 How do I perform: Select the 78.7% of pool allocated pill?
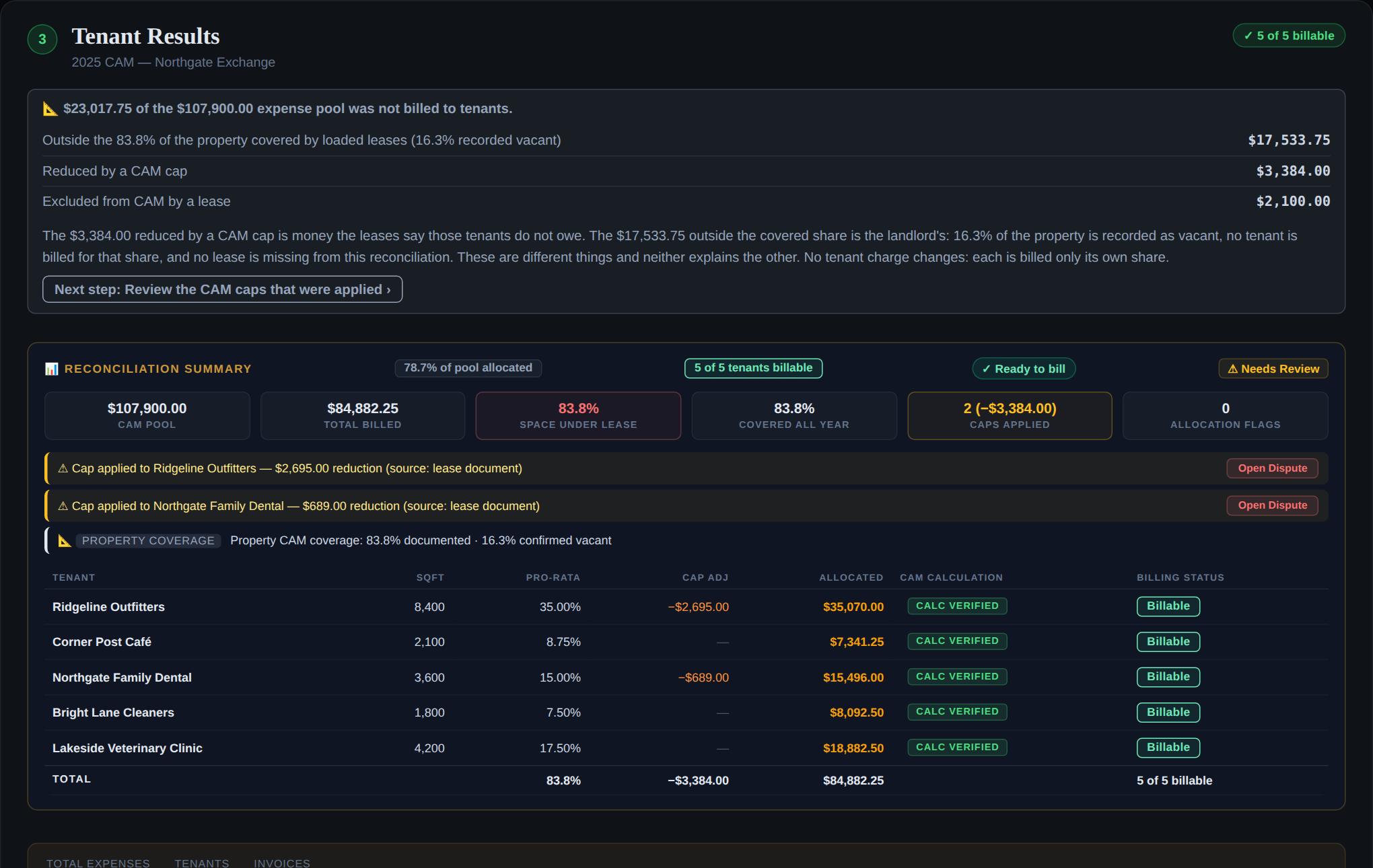pos(468,368)
